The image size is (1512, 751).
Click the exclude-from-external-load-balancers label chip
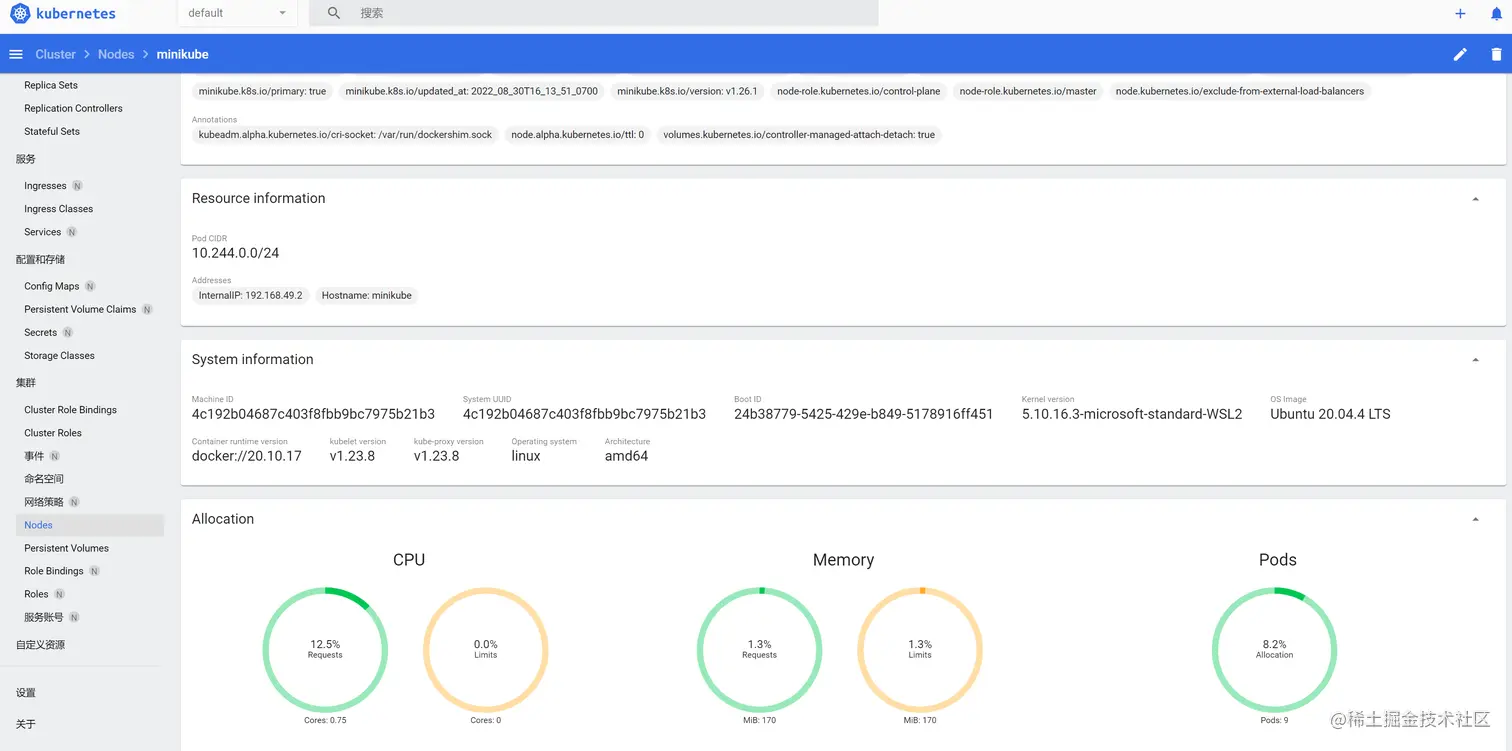(x=1240, y=91)
